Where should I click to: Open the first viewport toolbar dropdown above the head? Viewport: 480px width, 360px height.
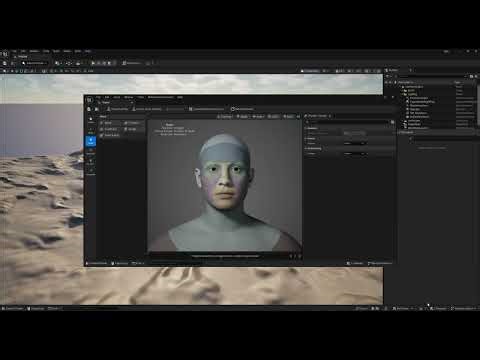click(225, 116)
